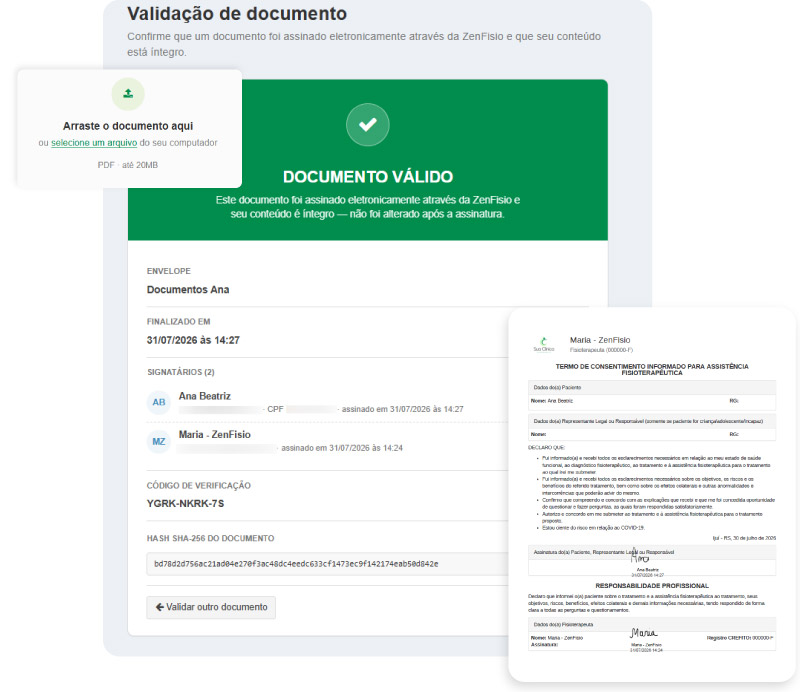This screenshot has width=800, height=692.
Task: Click the white checkmark circle icon
Action: point(367,125)
